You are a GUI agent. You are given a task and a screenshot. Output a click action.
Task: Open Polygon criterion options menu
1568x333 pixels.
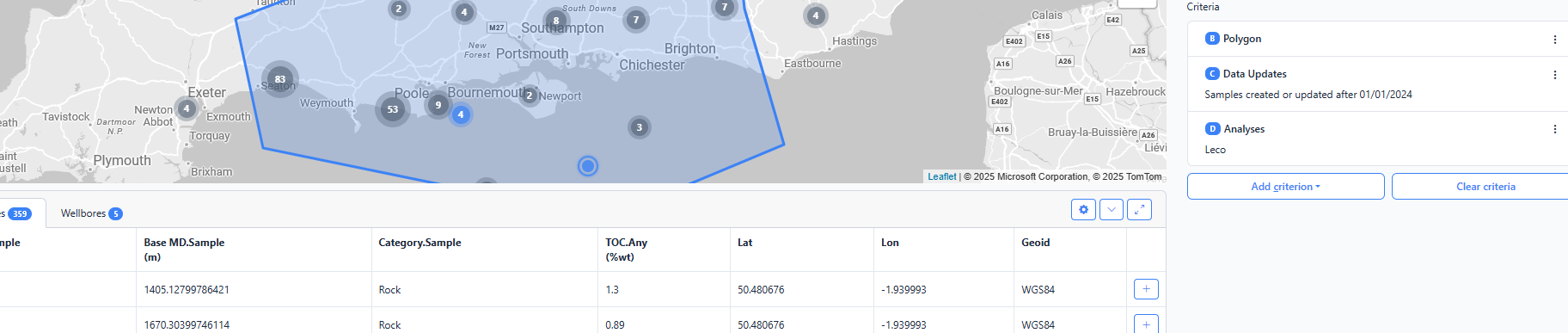pos(1554,39)
